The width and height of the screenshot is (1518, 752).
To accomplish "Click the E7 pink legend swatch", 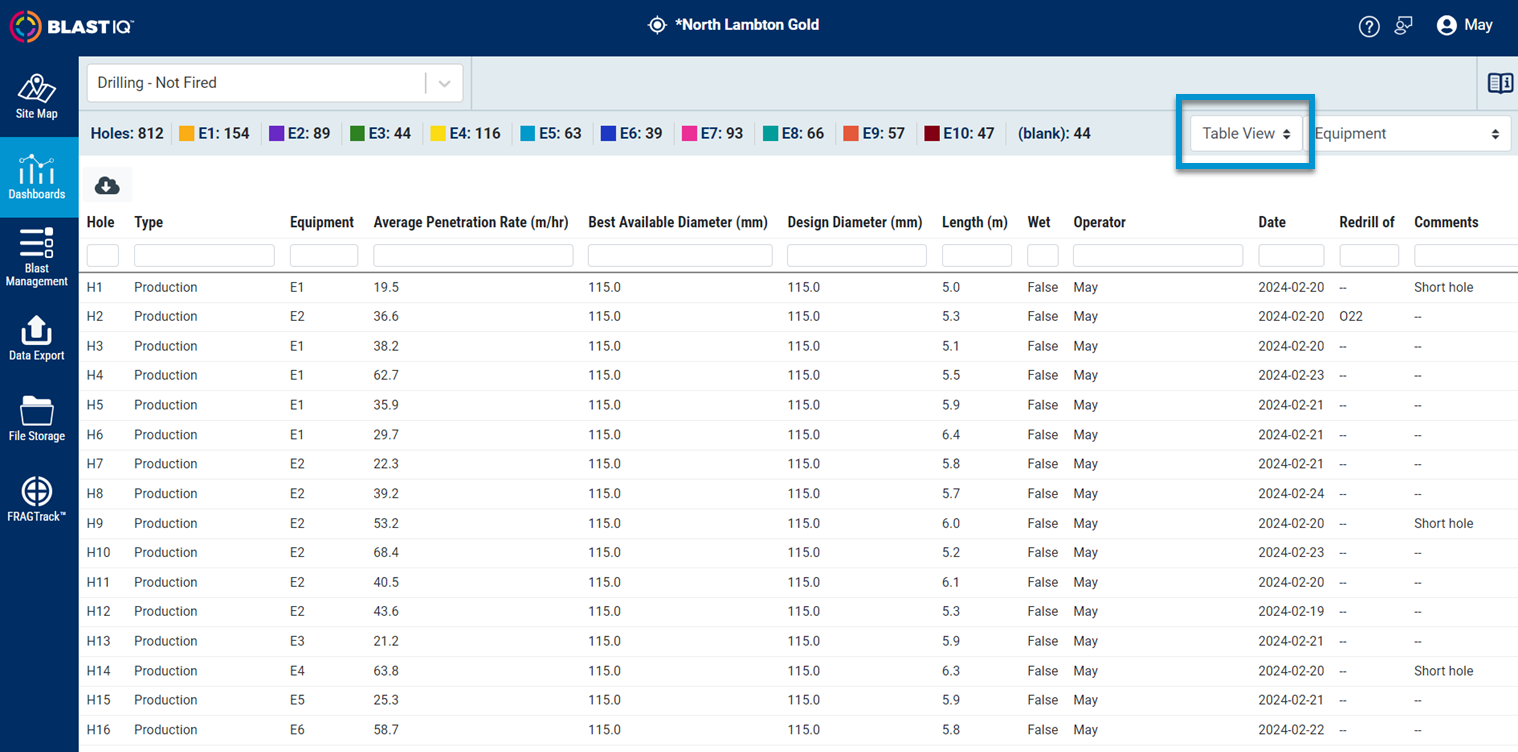I will point(689,133).
